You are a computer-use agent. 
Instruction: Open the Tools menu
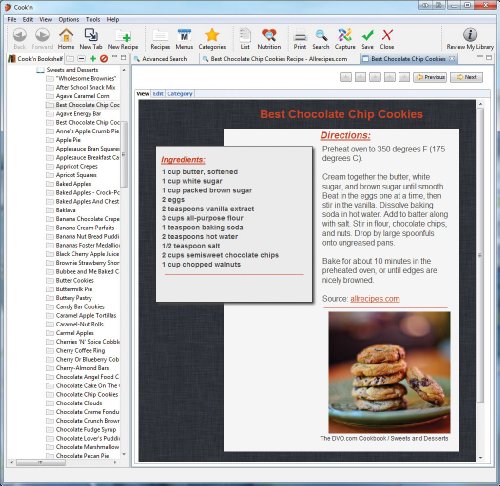(x=93, y=19)
